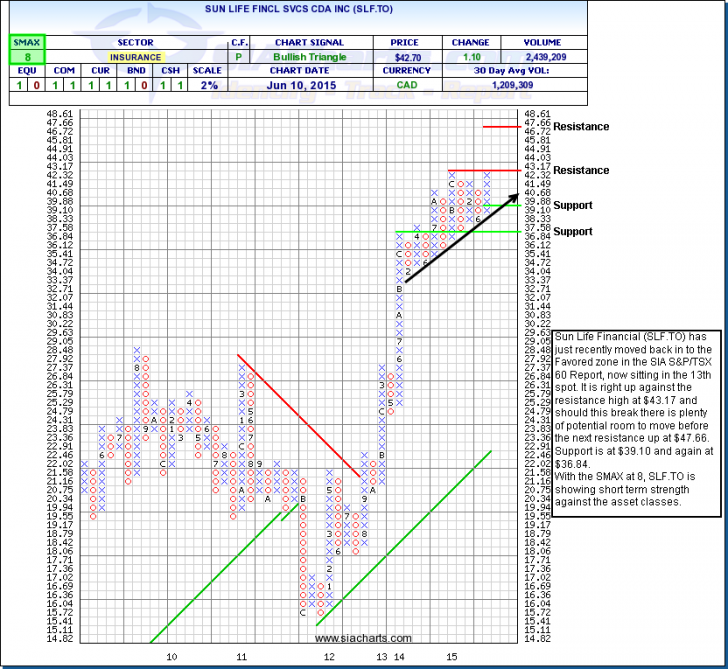Click the lower Support label near 36.84
Image resolution: width=728 pixels, height=669 pixels.
pyautogui.click(x=576, y=231)
